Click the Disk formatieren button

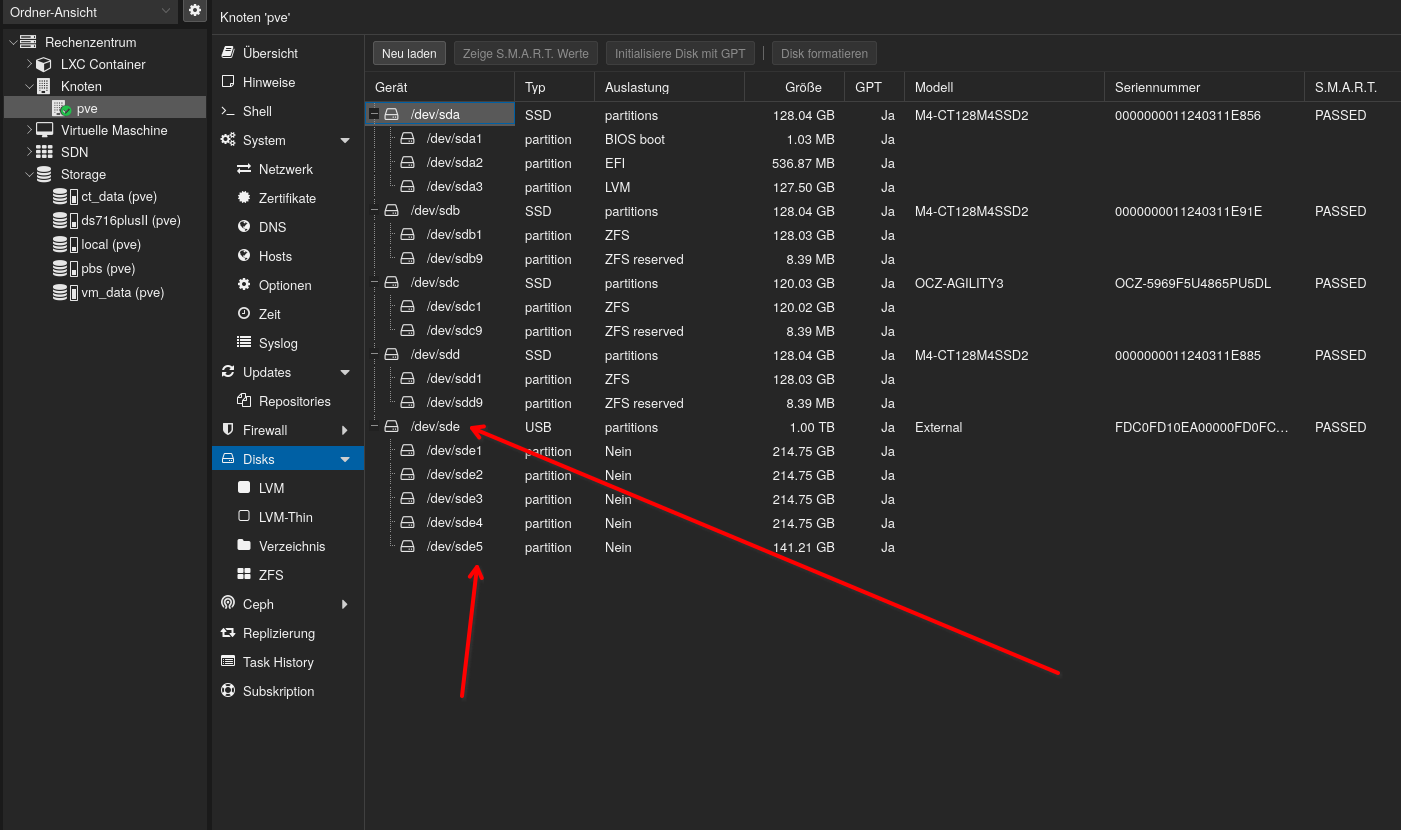[825, 53]
